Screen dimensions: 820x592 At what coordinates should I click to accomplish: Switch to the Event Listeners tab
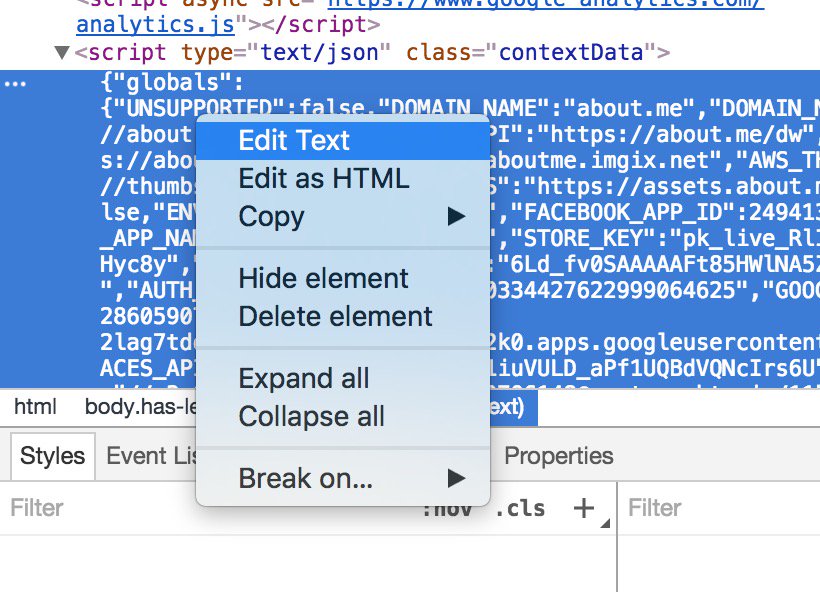[151, 456]
